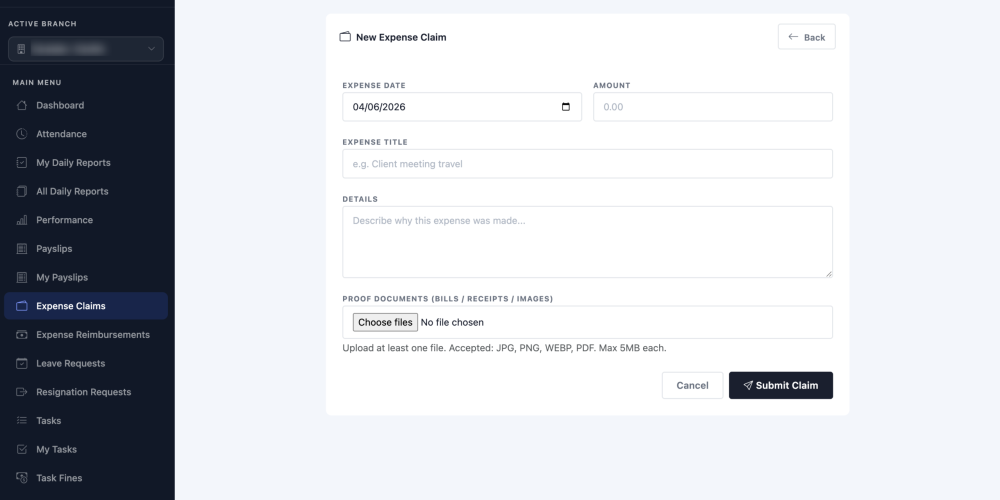Click the Submit Claim button
Screen dimensions: 1000x500
click(x=781, y=385)
